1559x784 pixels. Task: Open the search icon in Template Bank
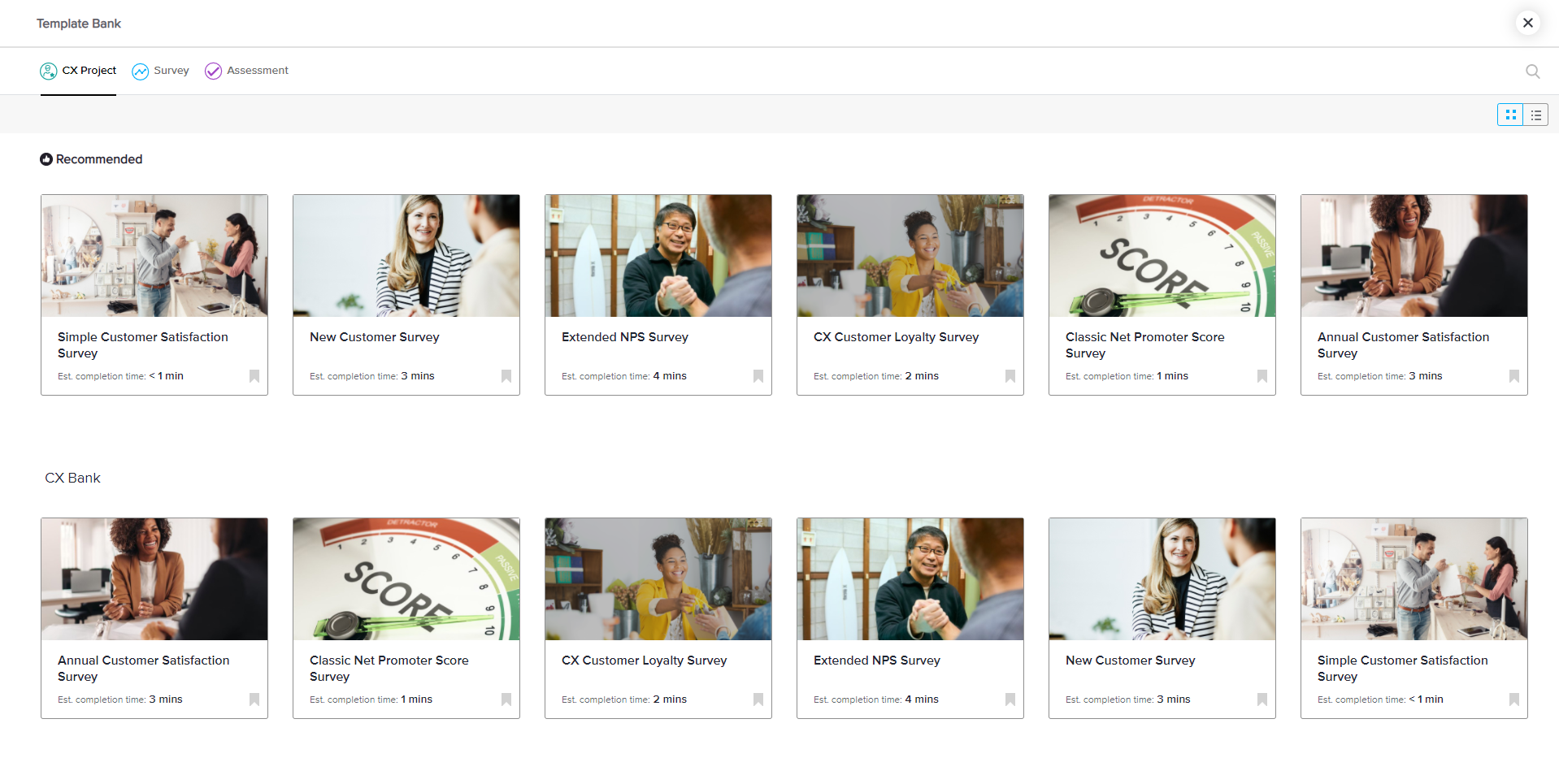pos(1532,71)
